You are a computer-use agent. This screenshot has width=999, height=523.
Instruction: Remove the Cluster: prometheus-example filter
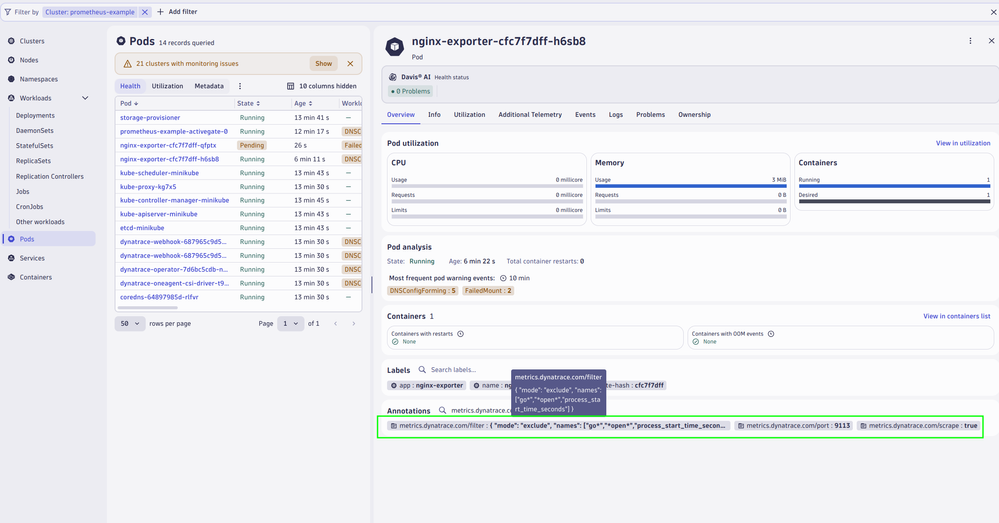[145, 11]
